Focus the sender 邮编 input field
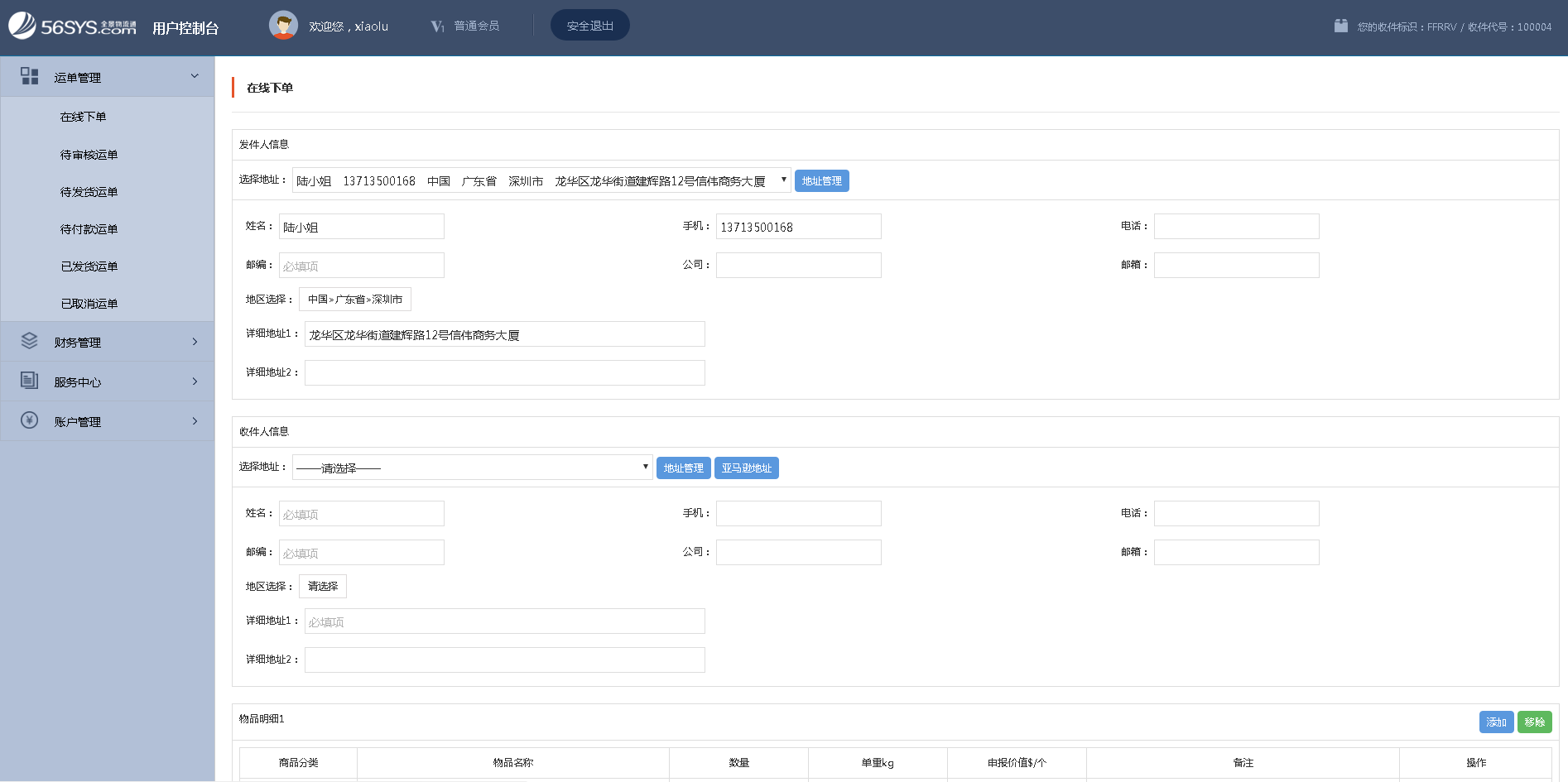 point(361,266)
